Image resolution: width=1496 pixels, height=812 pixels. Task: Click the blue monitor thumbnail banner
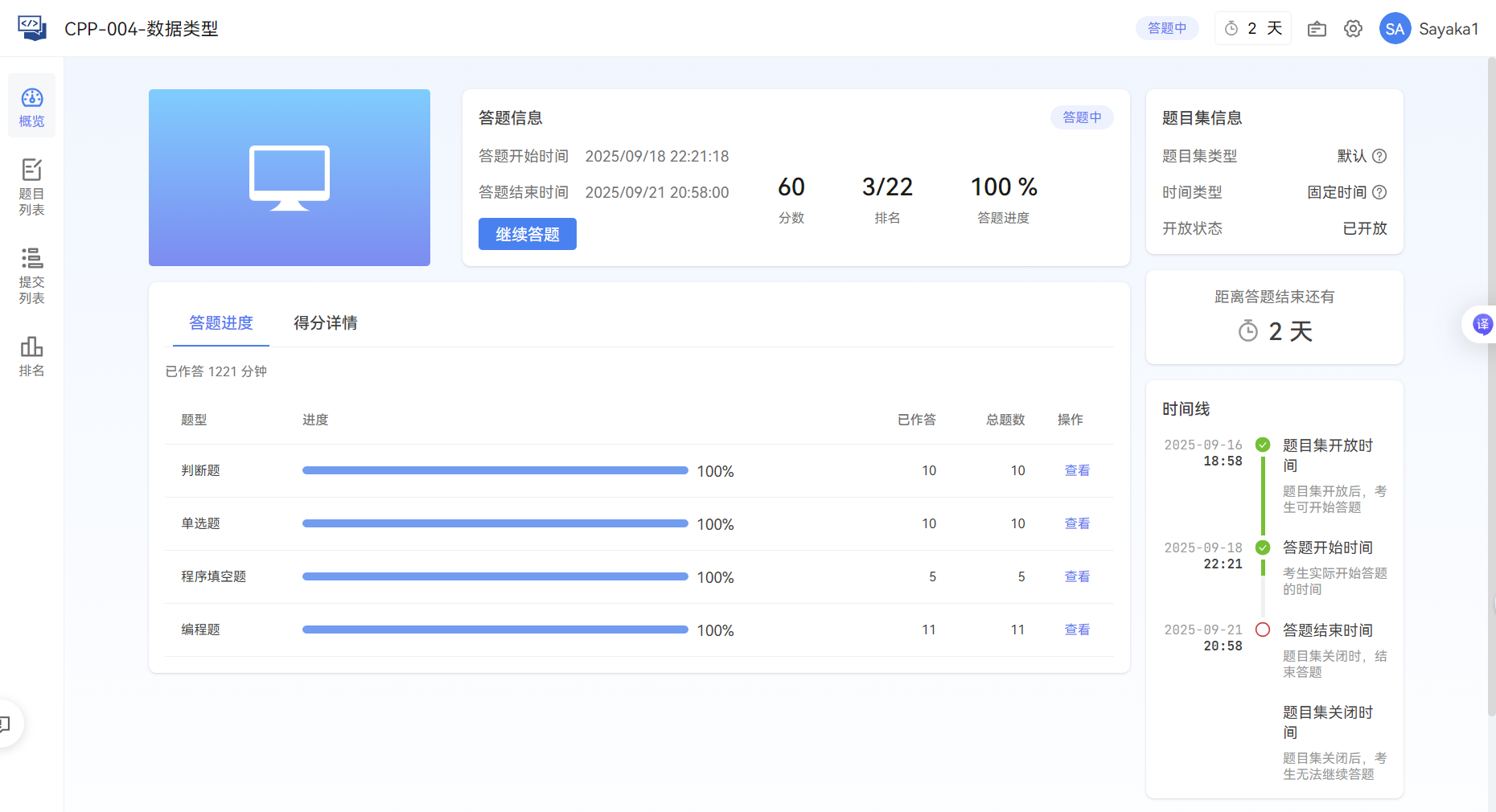pyautogui.click(x=290, y=178)
